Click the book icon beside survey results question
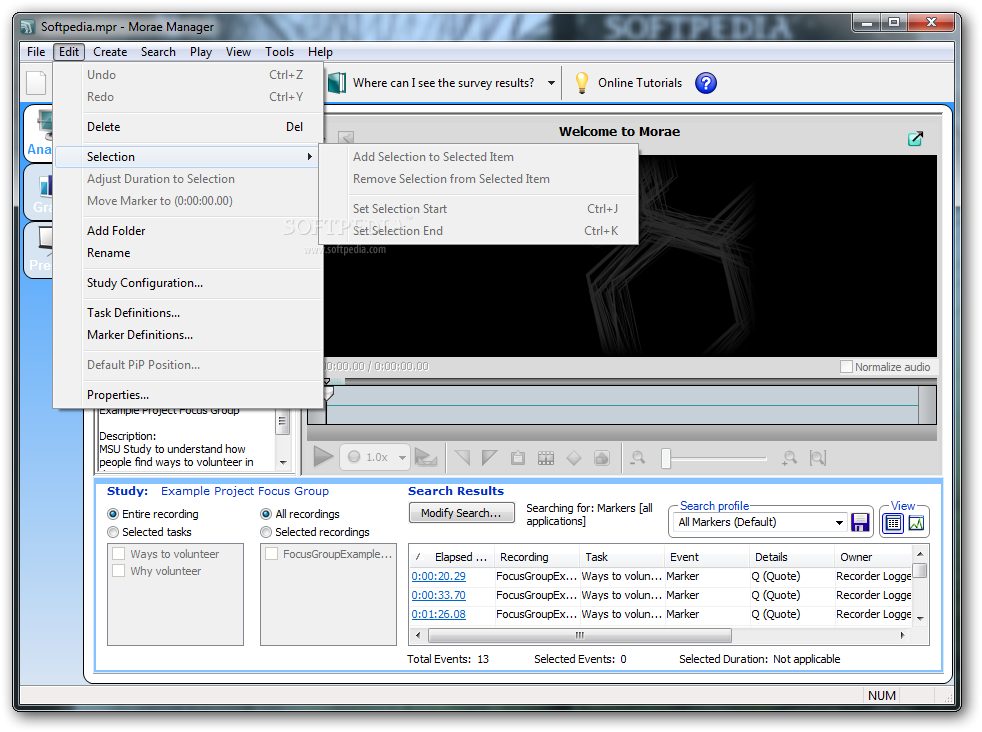982x732 pixels. [337, 83]
